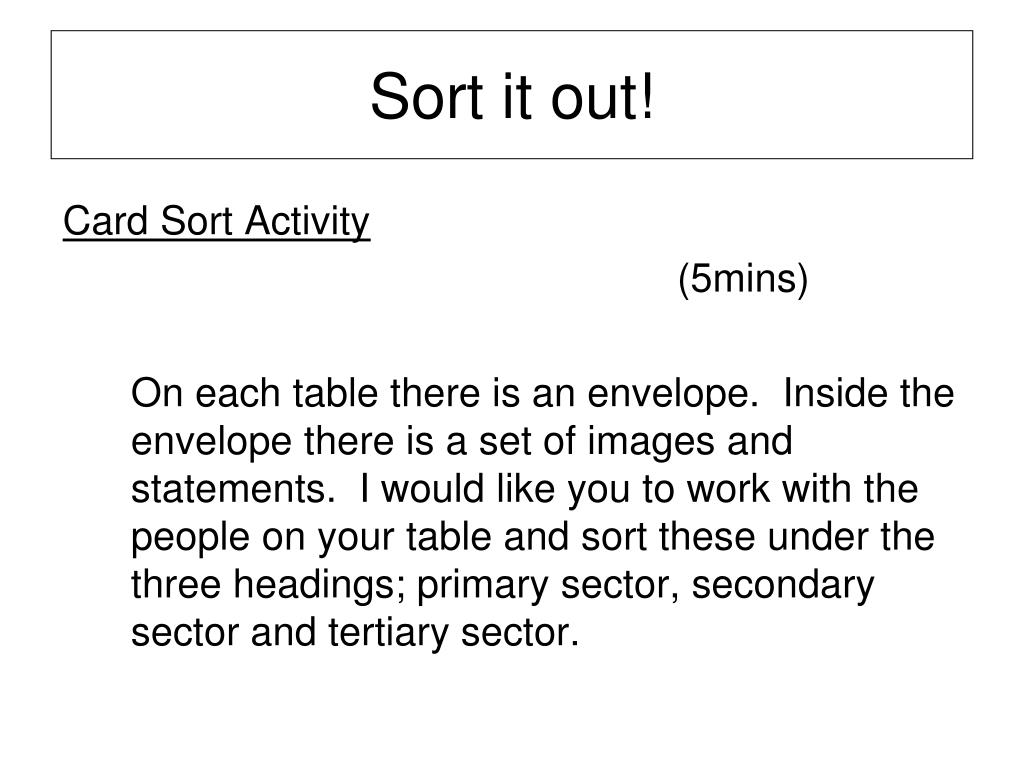This screenshot has width=1024, height=768.
Task: Click the '(5mins)' time label
Action: click(743, 280)
